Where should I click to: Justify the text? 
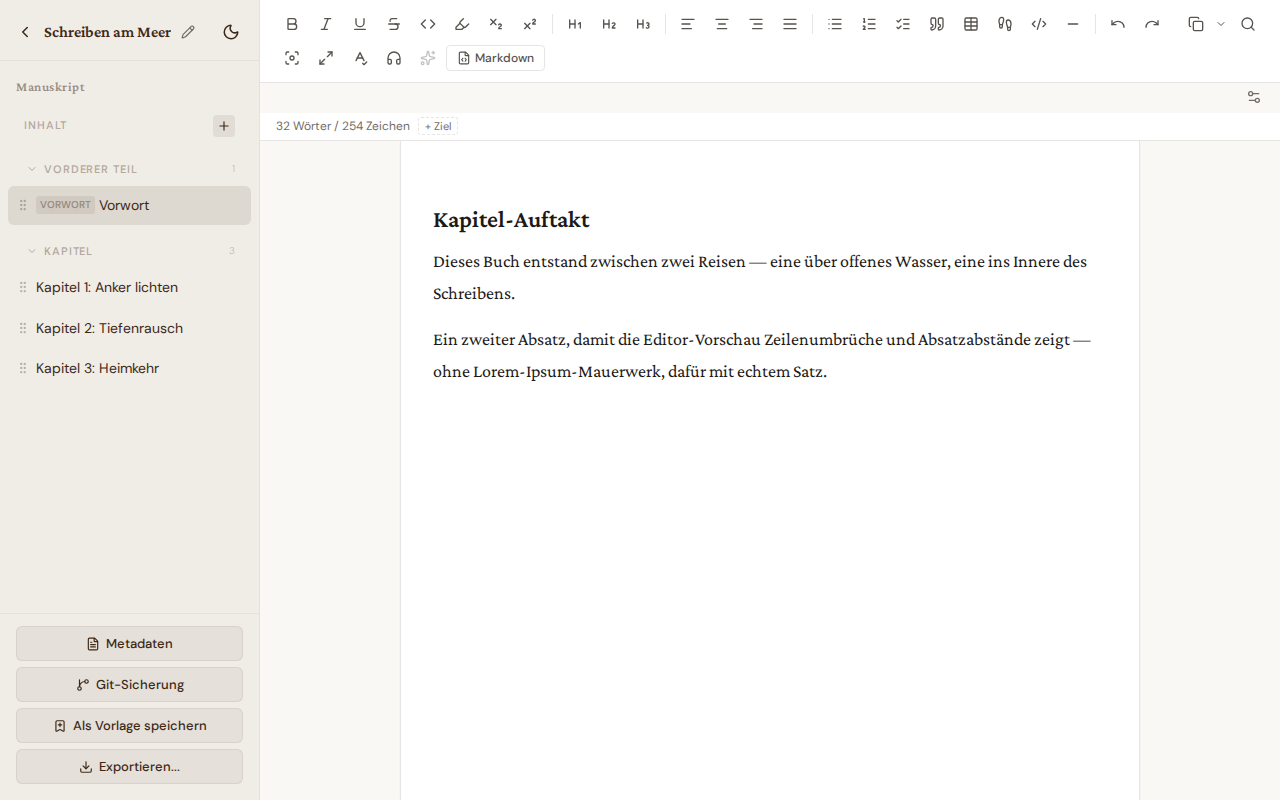(x=790, y=24)
